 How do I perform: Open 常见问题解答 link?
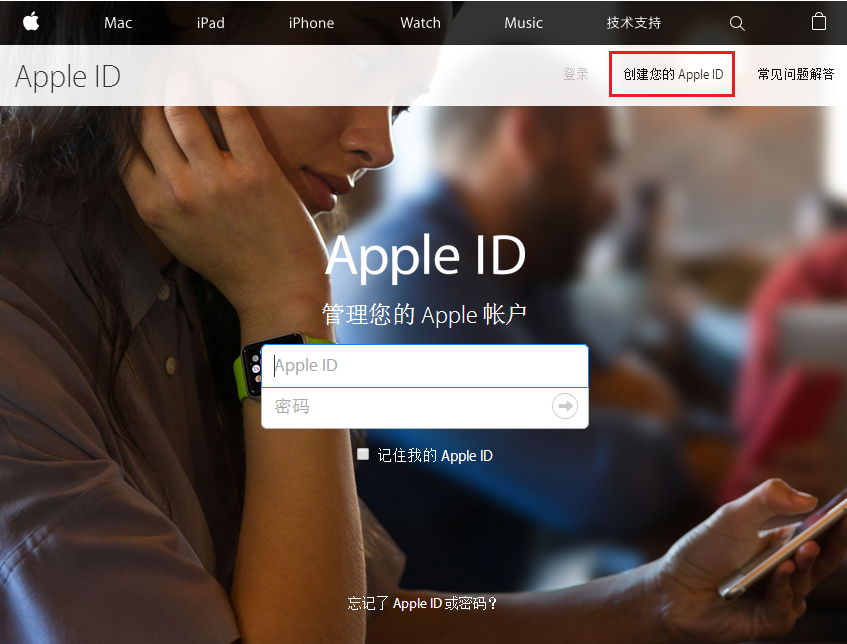796,75
